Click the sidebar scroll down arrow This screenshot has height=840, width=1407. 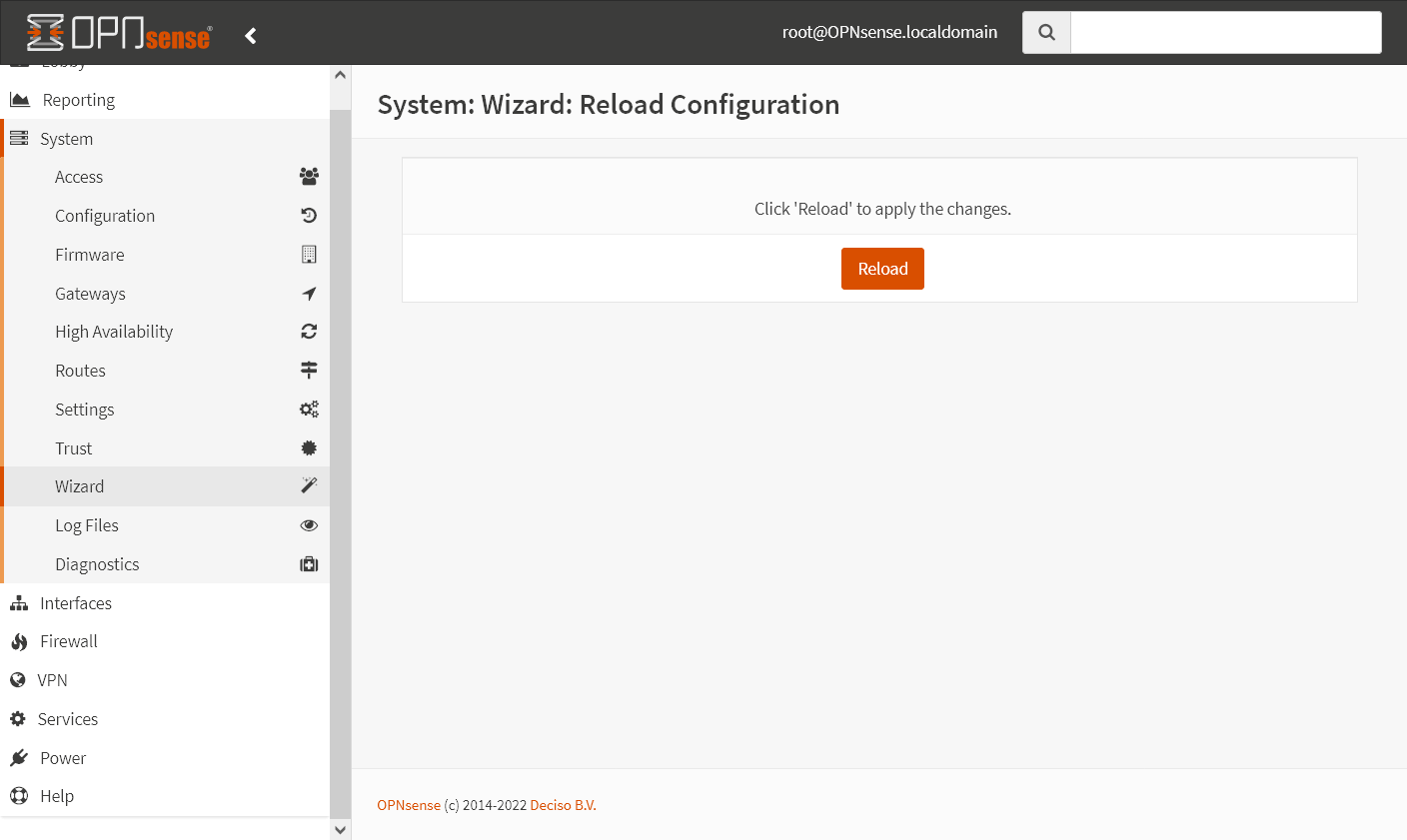click(x=340, y=829)
